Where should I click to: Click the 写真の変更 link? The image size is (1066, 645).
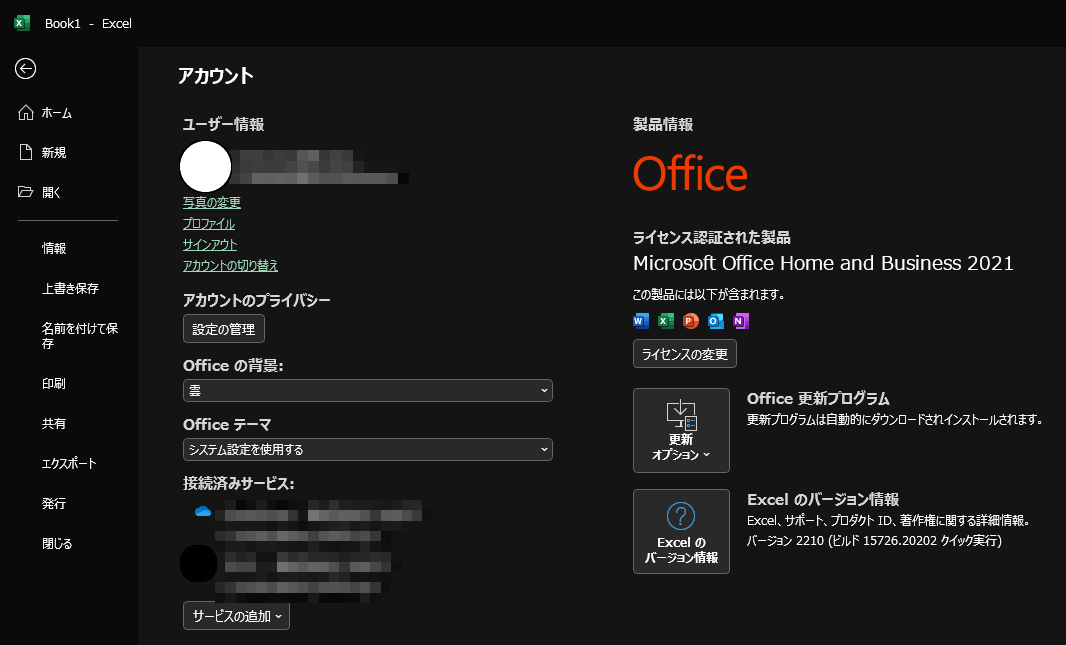(x=211, y=203)
